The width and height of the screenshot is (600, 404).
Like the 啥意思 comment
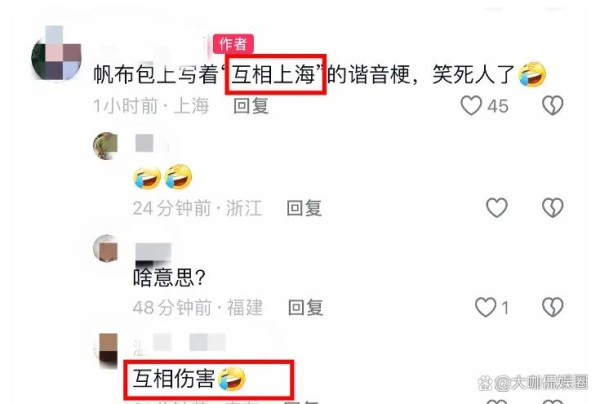pos(485,307)
